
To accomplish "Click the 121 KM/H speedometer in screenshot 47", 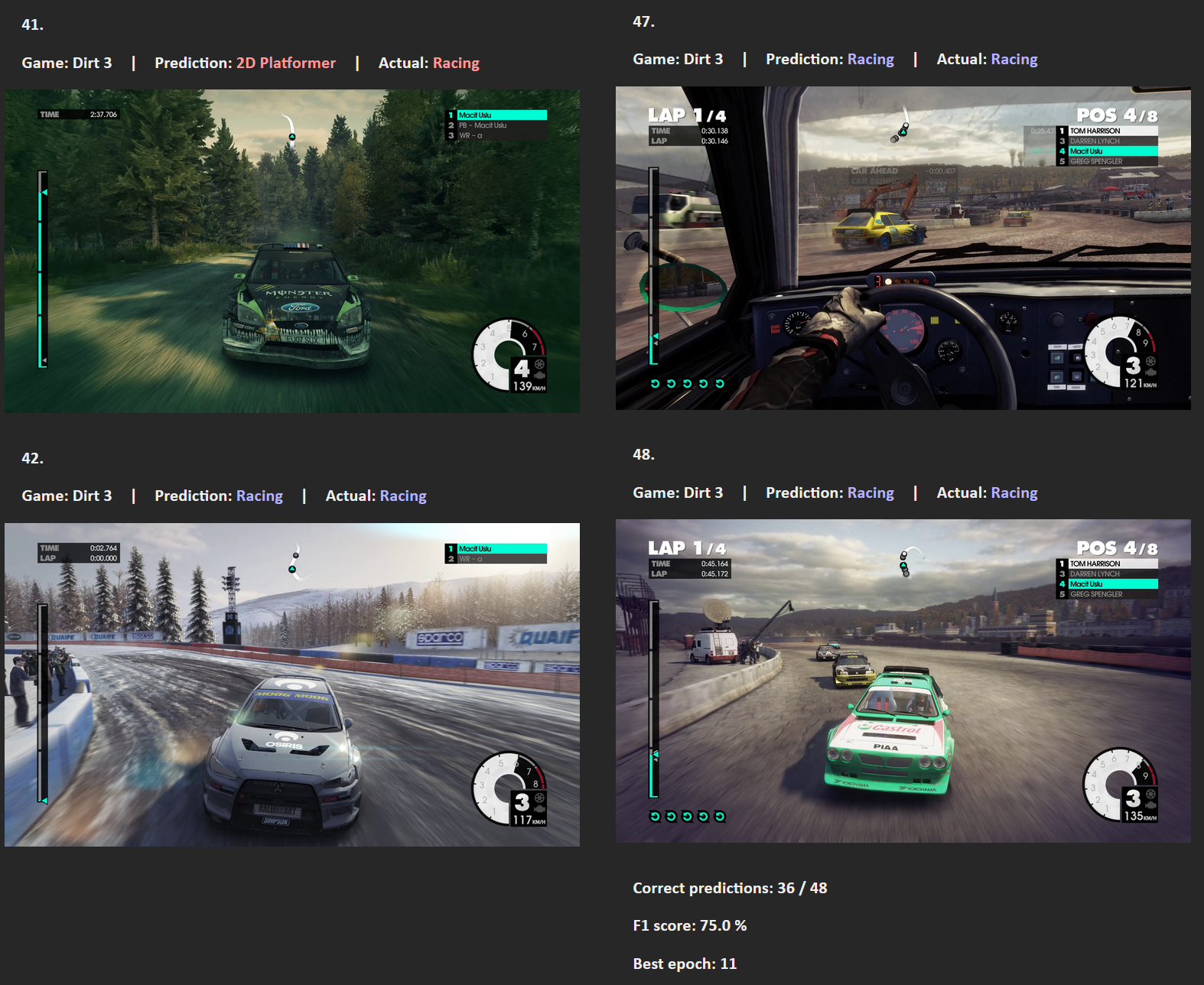I will click(1121, 353).
